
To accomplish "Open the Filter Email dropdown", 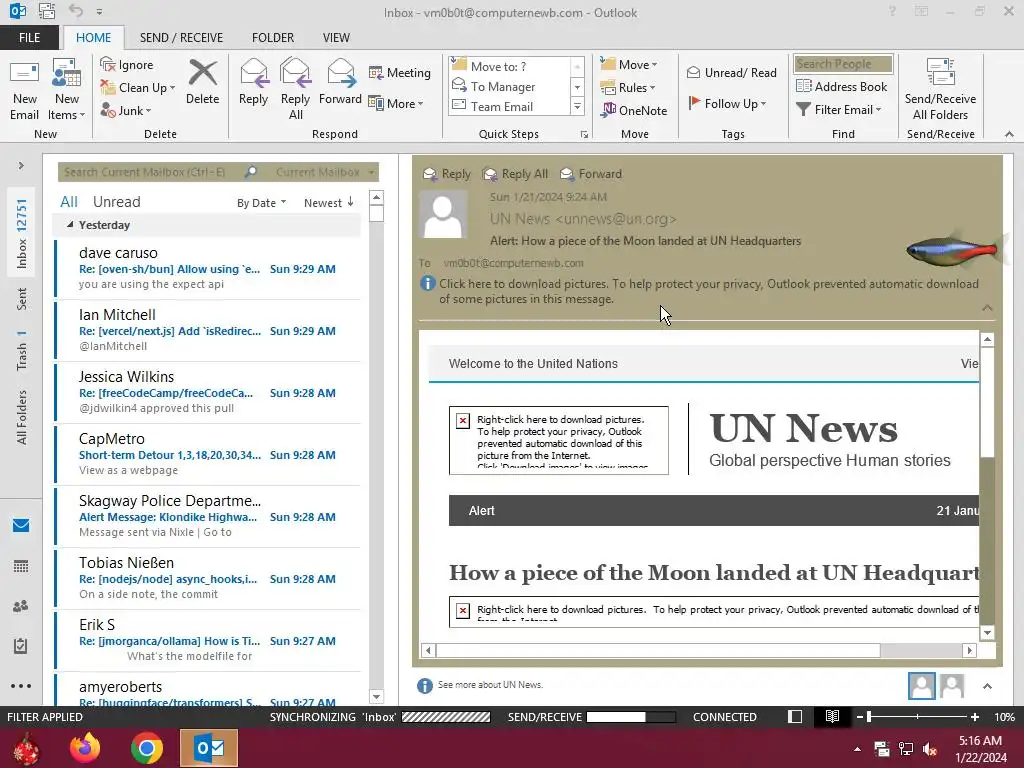I will (x=839, y=110).
